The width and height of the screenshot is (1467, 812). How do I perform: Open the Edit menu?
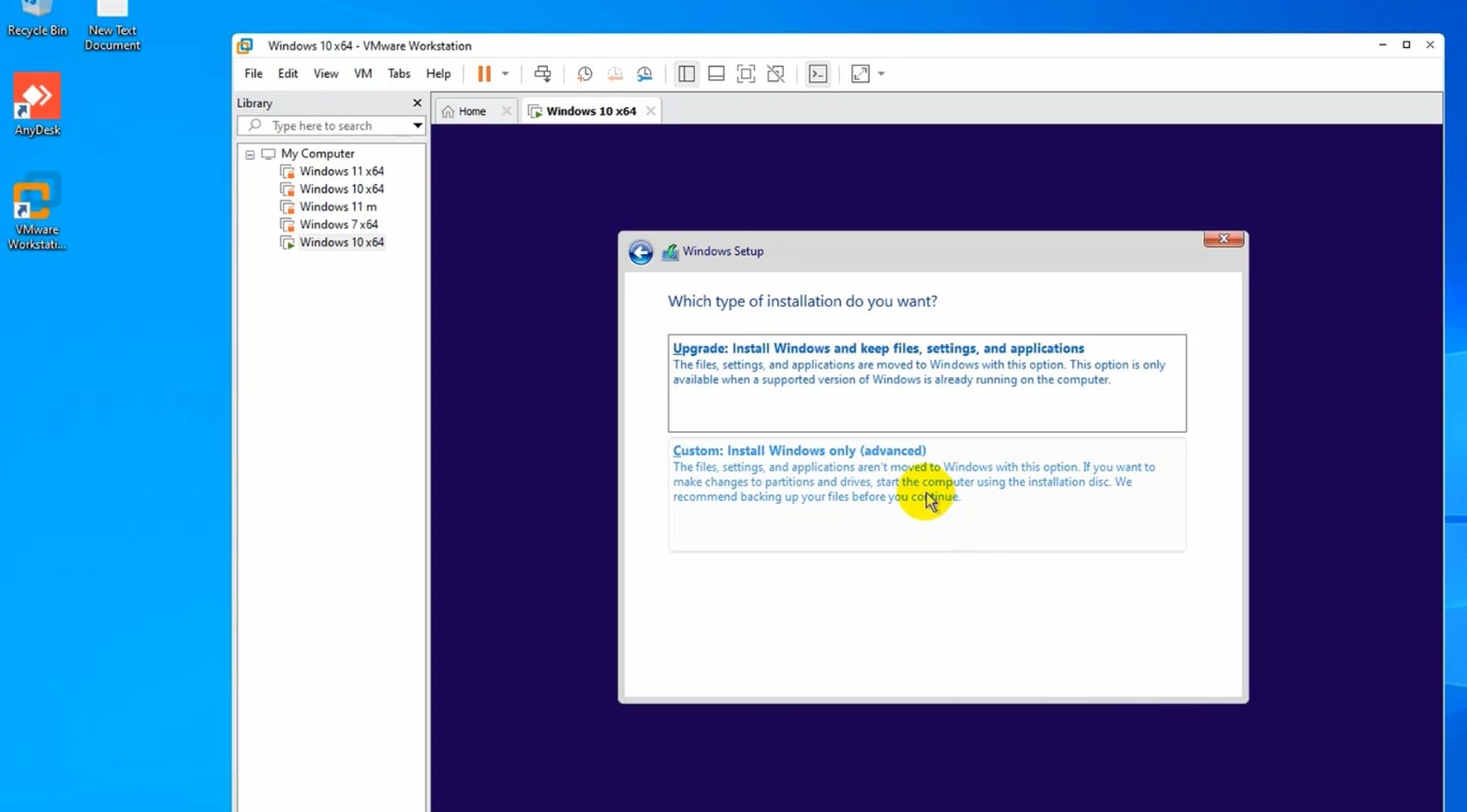click(x=288, y=73)
